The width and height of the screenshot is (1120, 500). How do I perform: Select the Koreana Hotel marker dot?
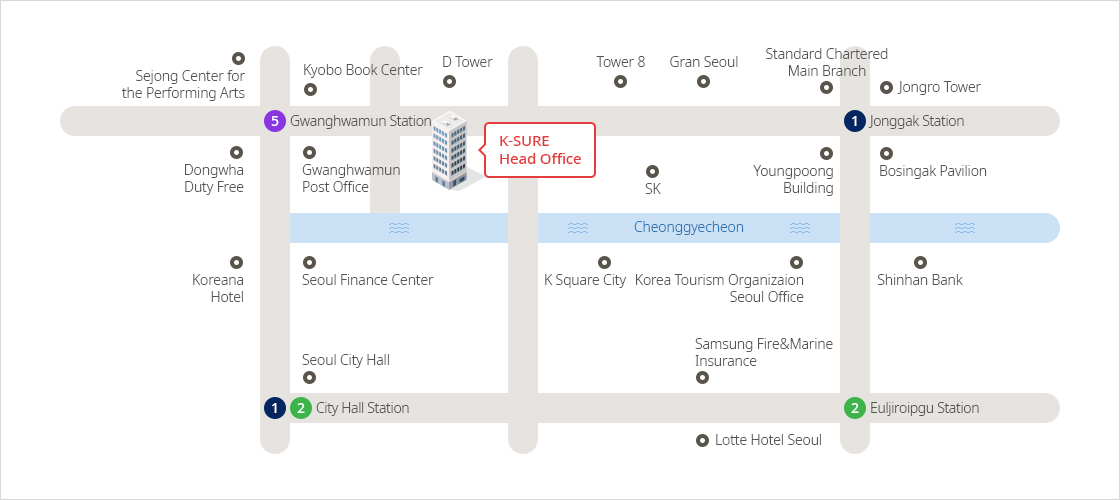click(236, 262)
